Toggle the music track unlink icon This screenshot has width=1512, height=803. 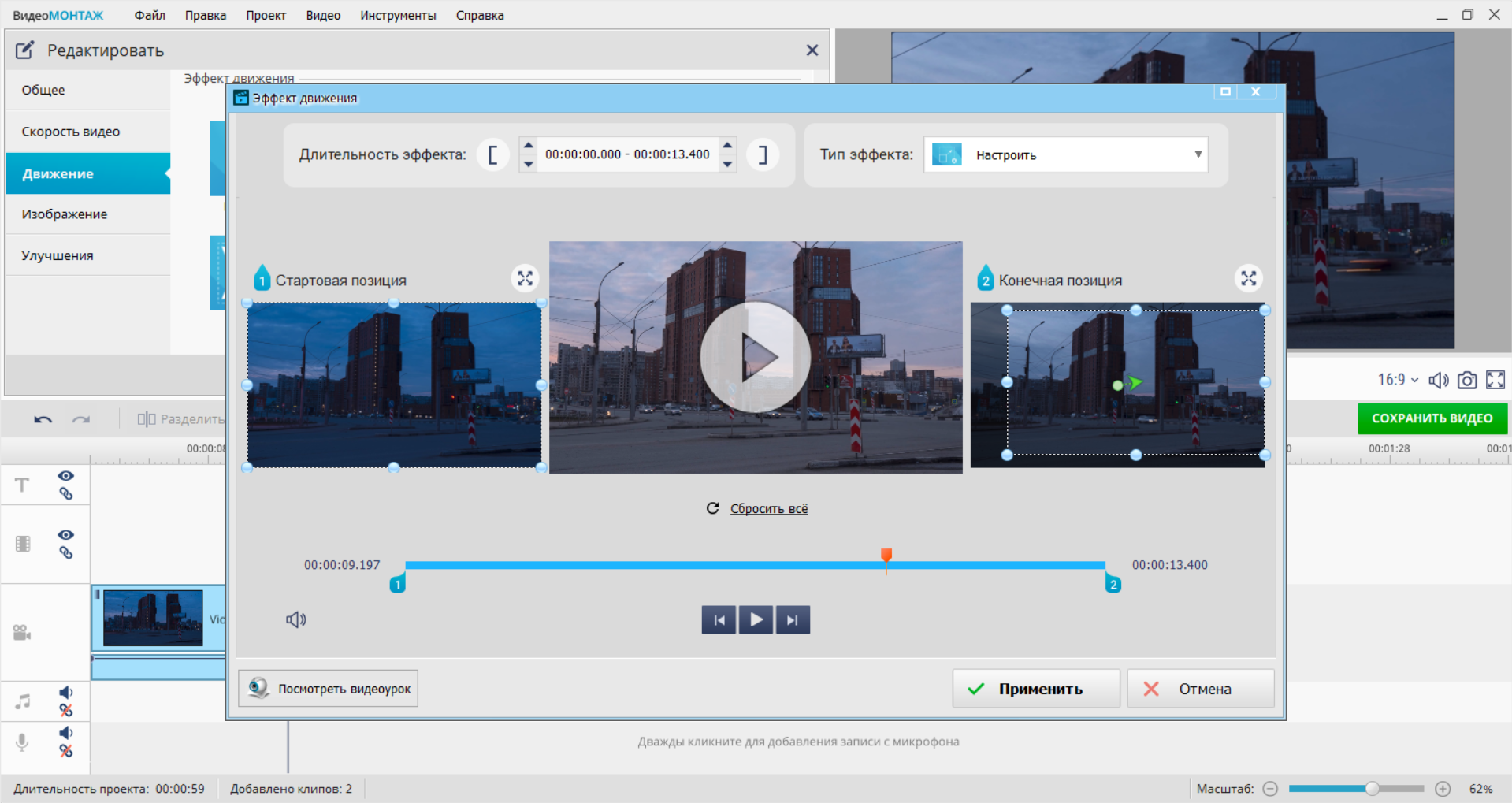click(x=66, y=711)
